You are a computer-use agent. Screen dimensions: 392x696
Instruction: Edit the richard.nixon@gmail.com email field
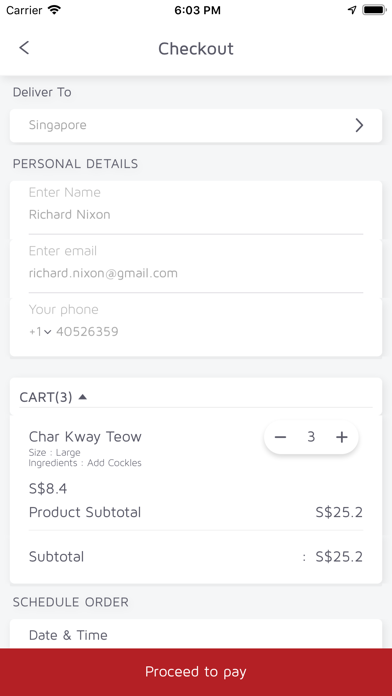(x=196, y=273)
